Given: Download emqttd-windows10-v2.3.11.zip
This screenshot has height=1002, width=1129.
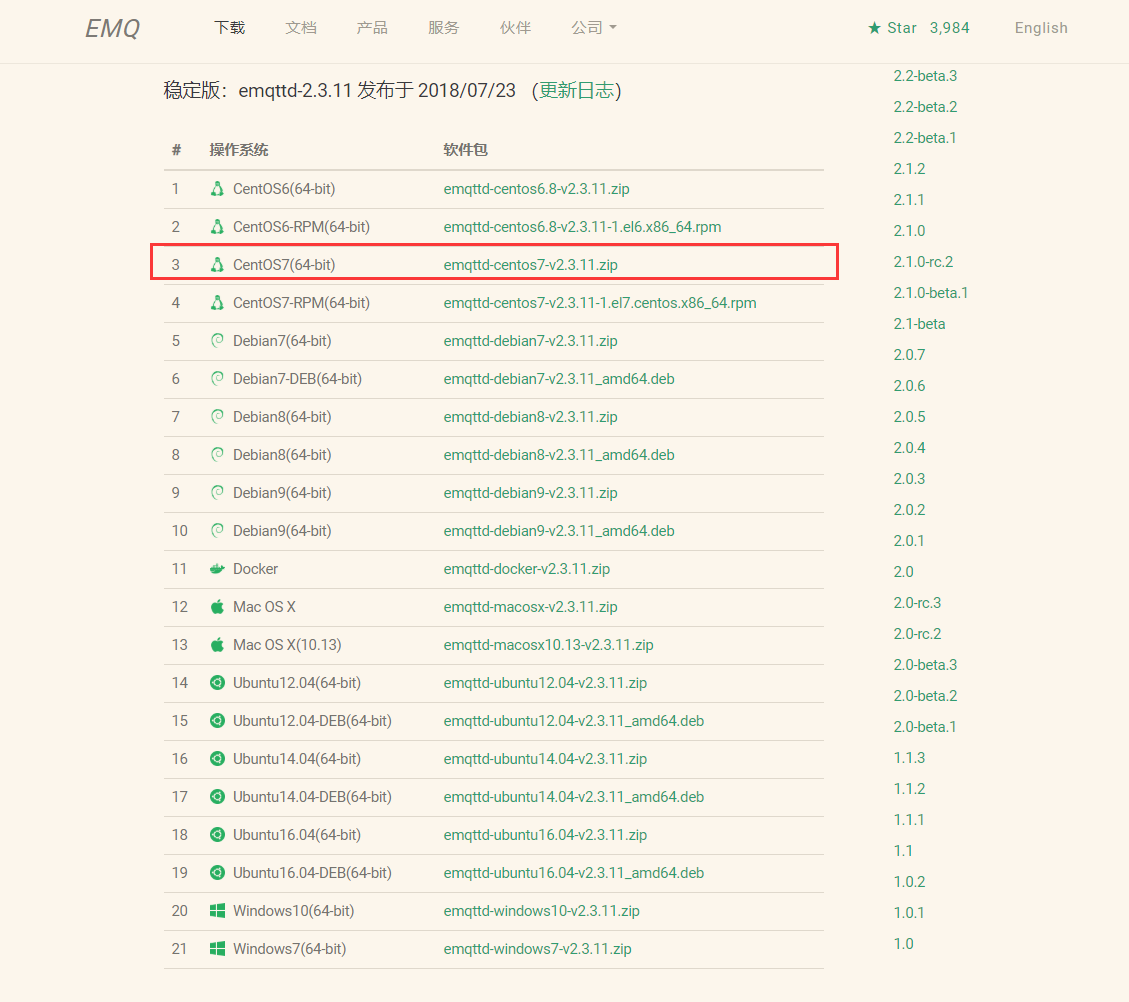Looking at the screenshot, I should (x=541, y=911).
